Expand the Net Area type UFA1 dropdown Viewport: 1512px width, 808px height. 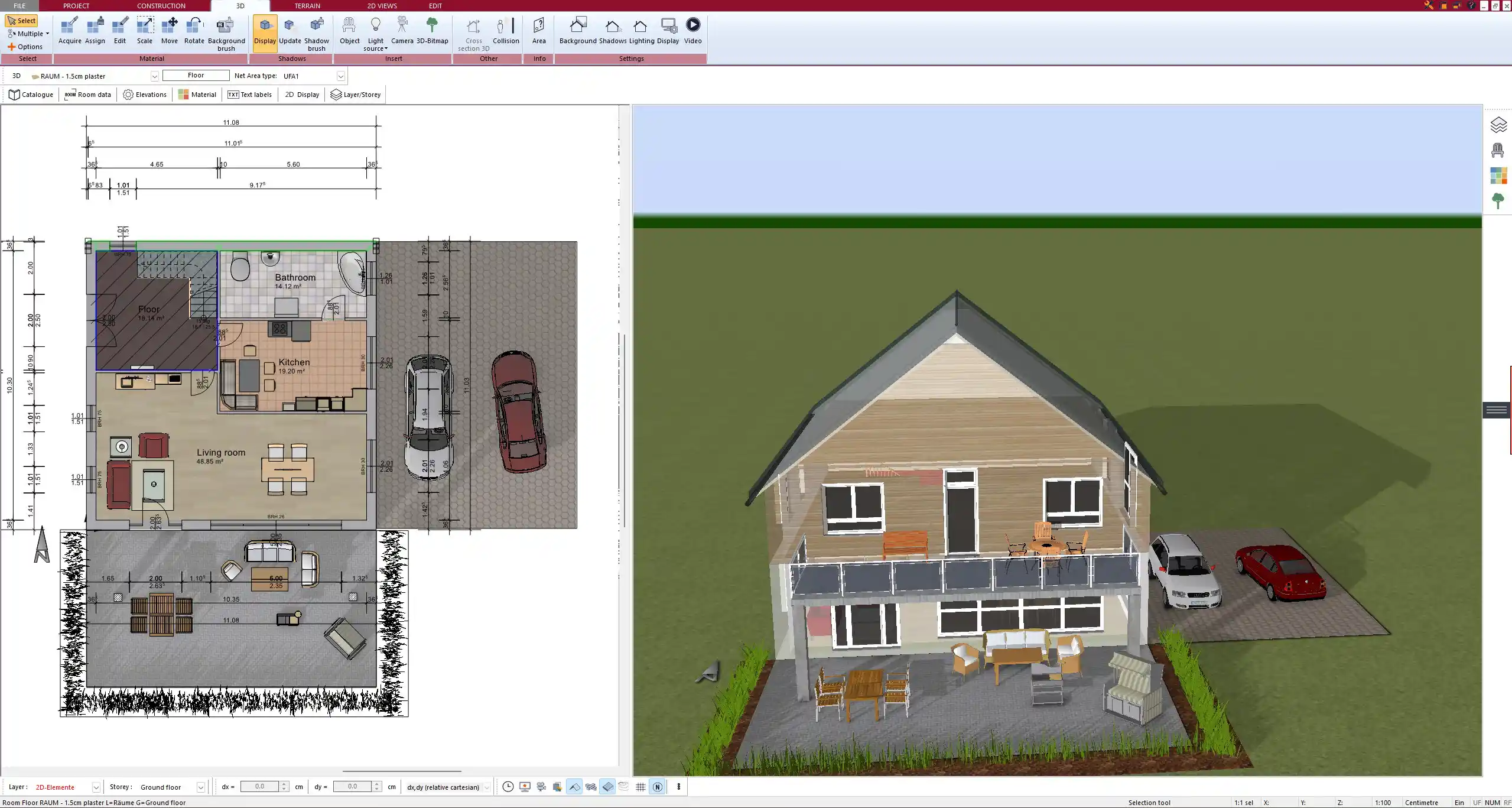coord(340,76)
